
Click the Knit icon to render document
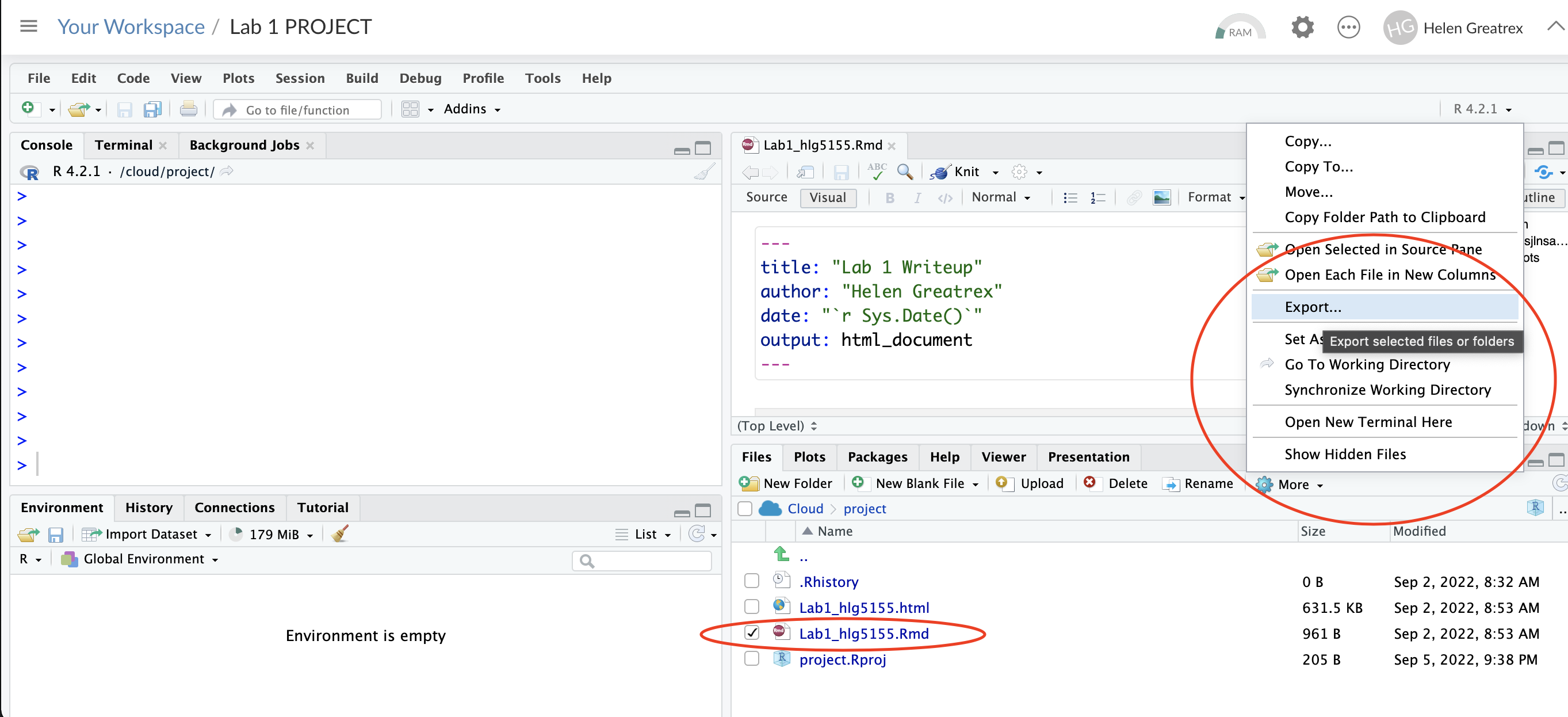pyautogui.click(x=956, y=172)
